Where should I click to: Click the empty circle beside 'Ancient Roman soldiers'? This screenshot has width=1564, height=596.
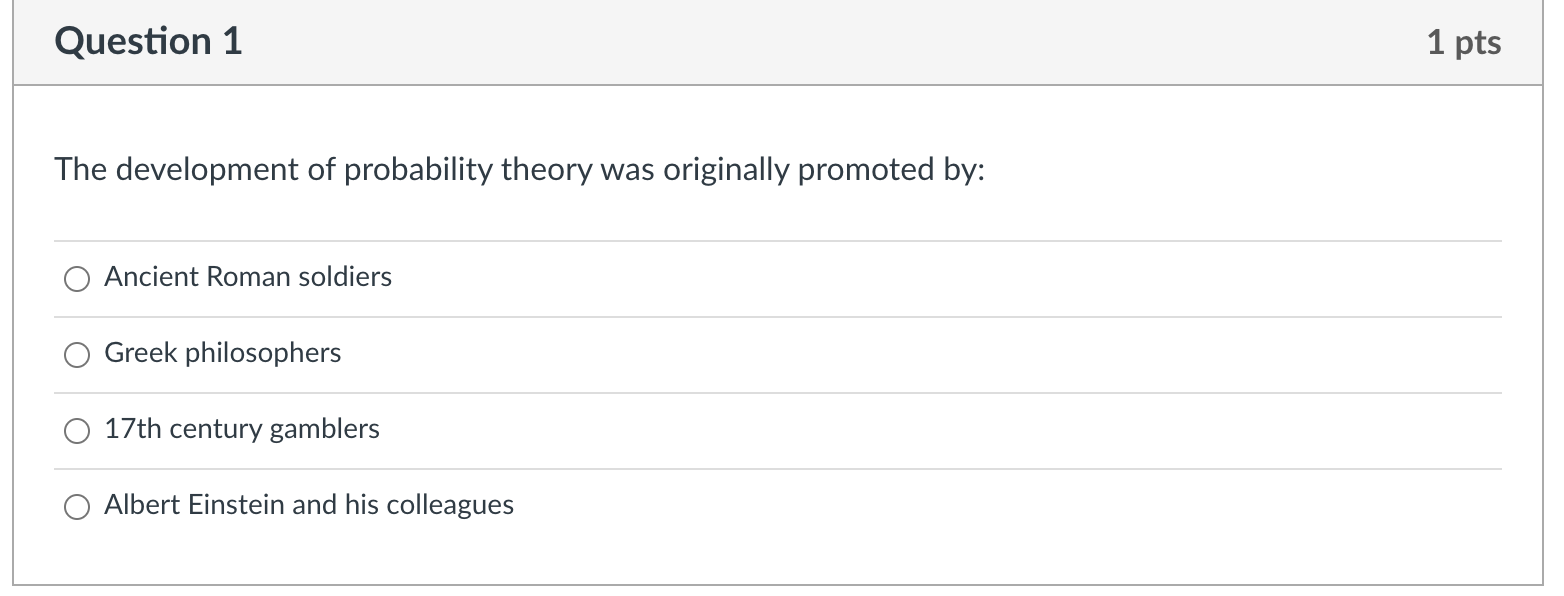pyautogui.click(x=76, y=278)
